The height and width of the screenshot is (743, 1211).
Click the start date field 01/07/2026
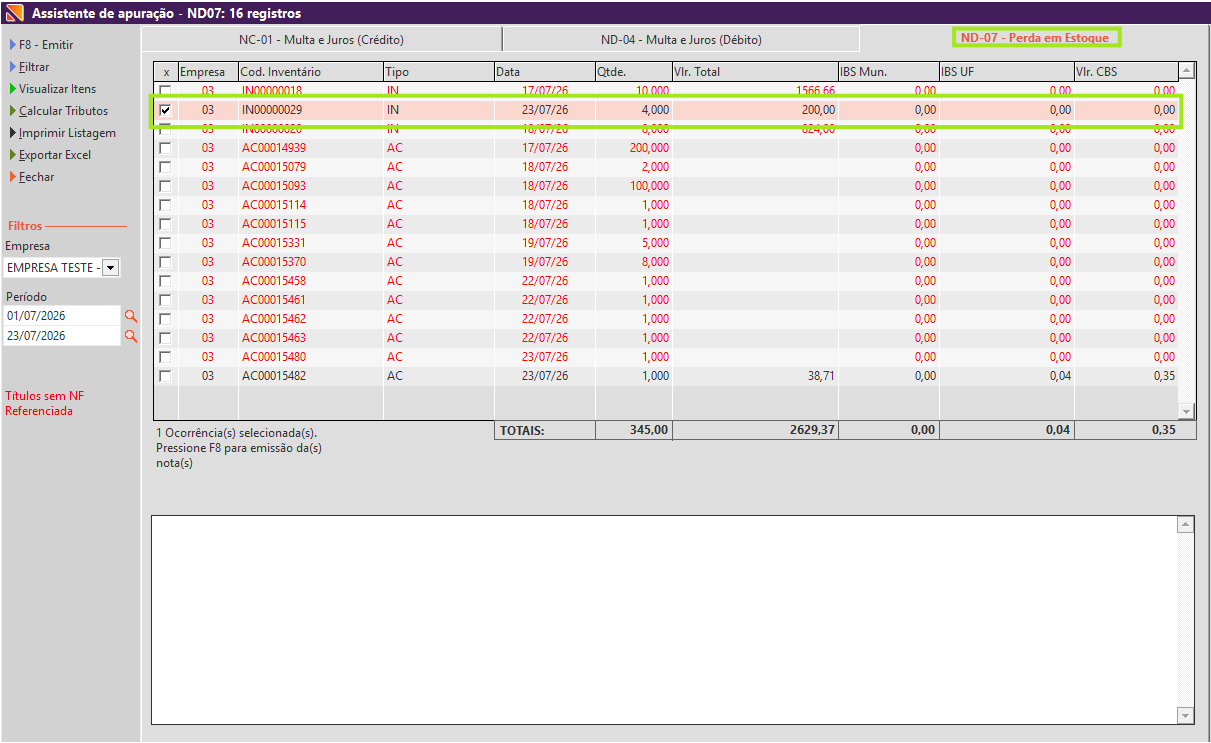click(62, 316)
